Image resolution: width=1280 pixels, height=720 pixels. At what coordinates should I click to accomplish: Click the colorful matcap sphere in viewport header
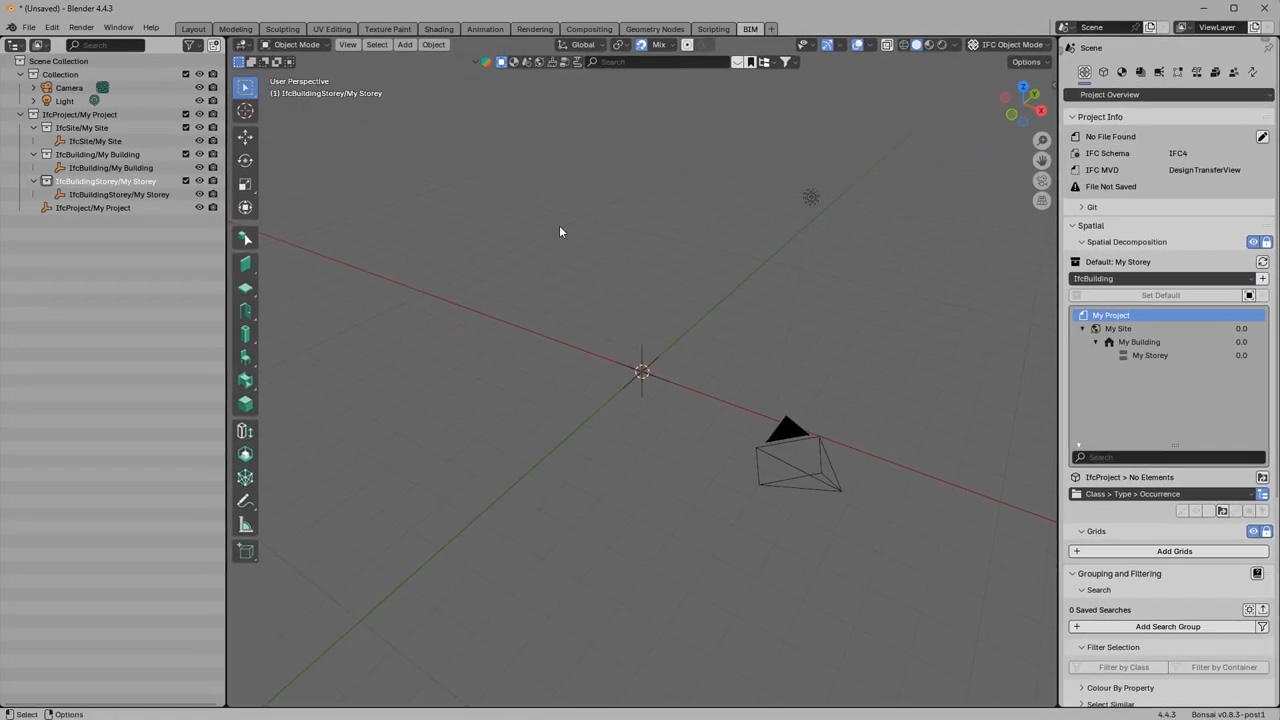point(485,62)
